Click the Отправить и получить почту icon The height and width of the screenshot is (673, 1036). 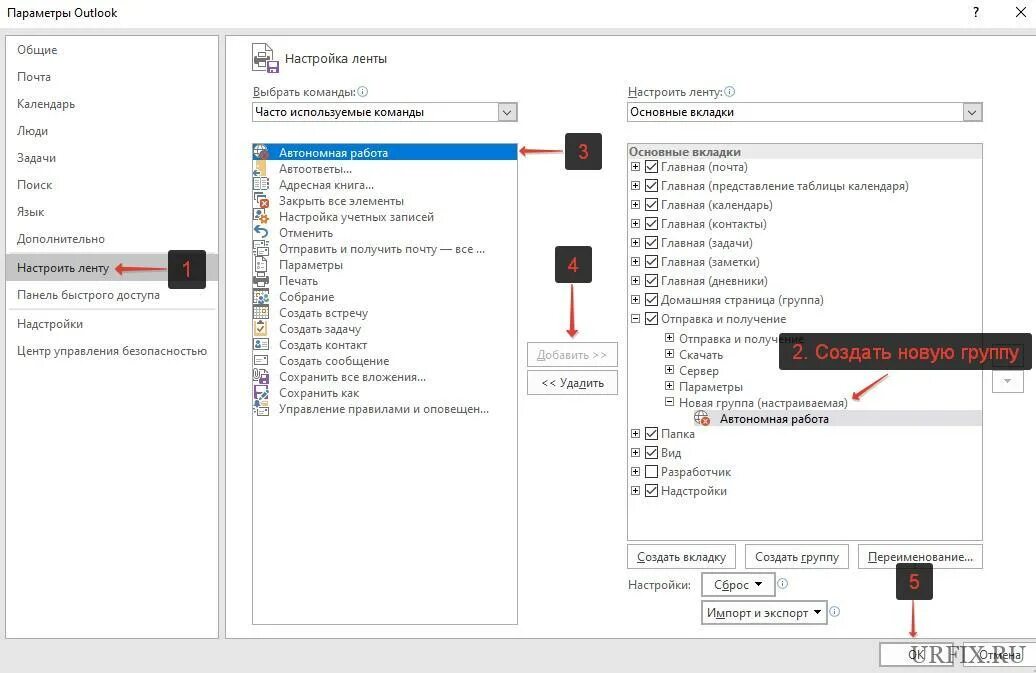tap(260, 249)
